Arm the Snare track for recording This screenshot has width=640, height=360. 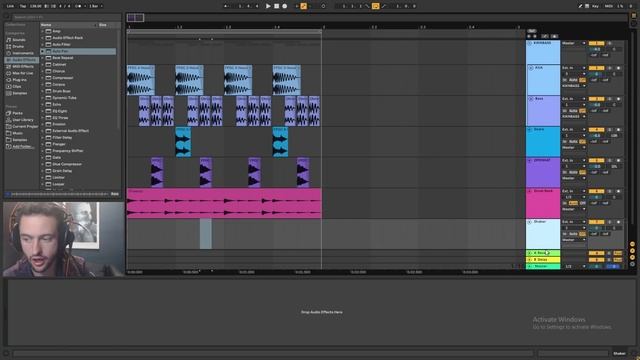point(618,130)
